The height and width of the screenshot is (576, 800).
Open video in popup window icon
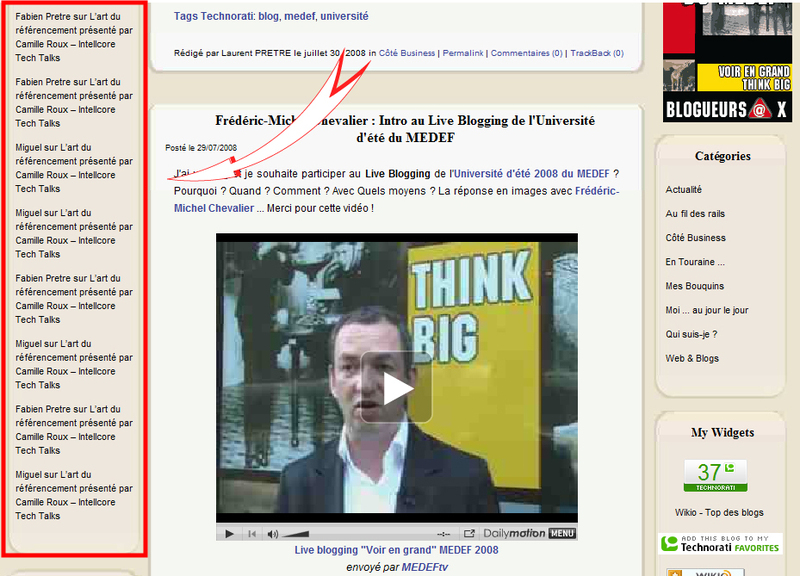(469, 534)
